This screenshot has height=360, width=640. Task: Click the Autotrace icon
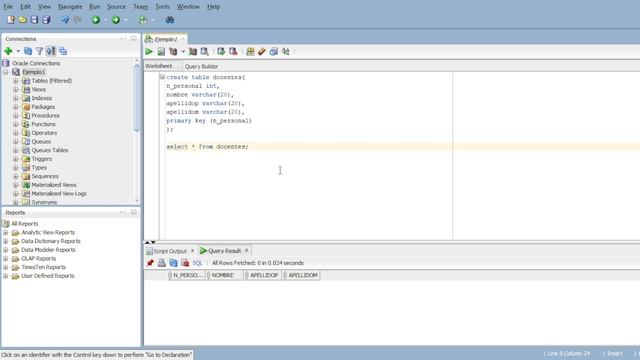193,51
